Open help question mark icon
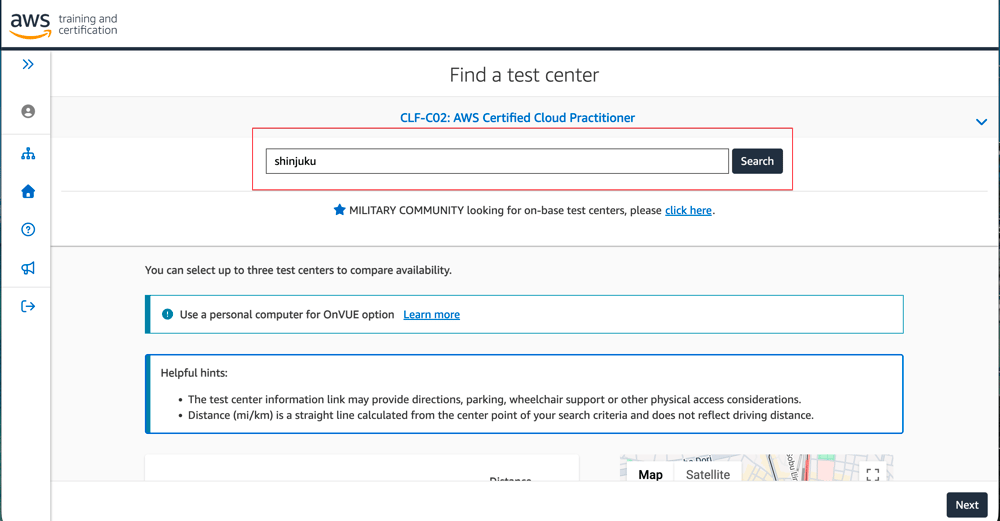 click(x=27, y=230)
